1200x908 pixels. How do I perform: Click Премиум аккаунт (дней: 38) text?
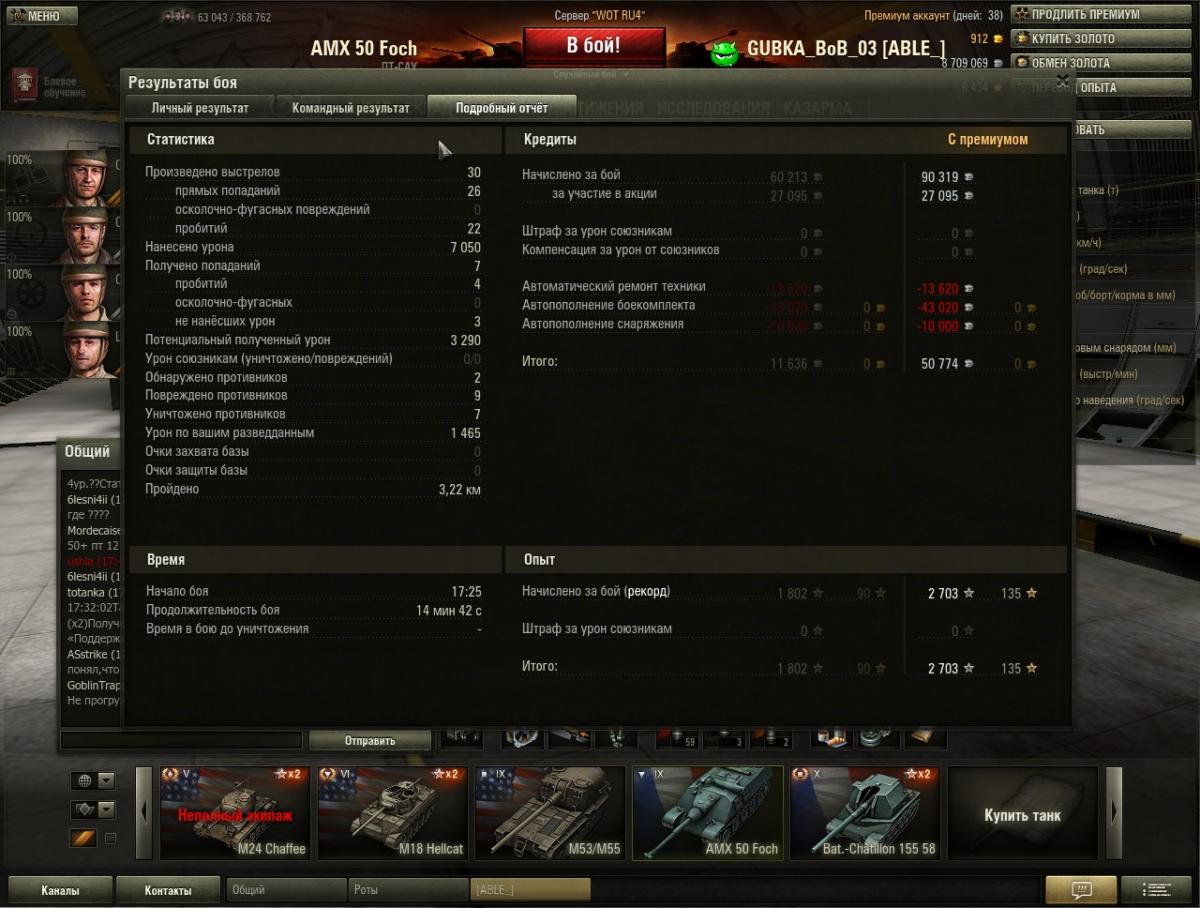point(933,15)
